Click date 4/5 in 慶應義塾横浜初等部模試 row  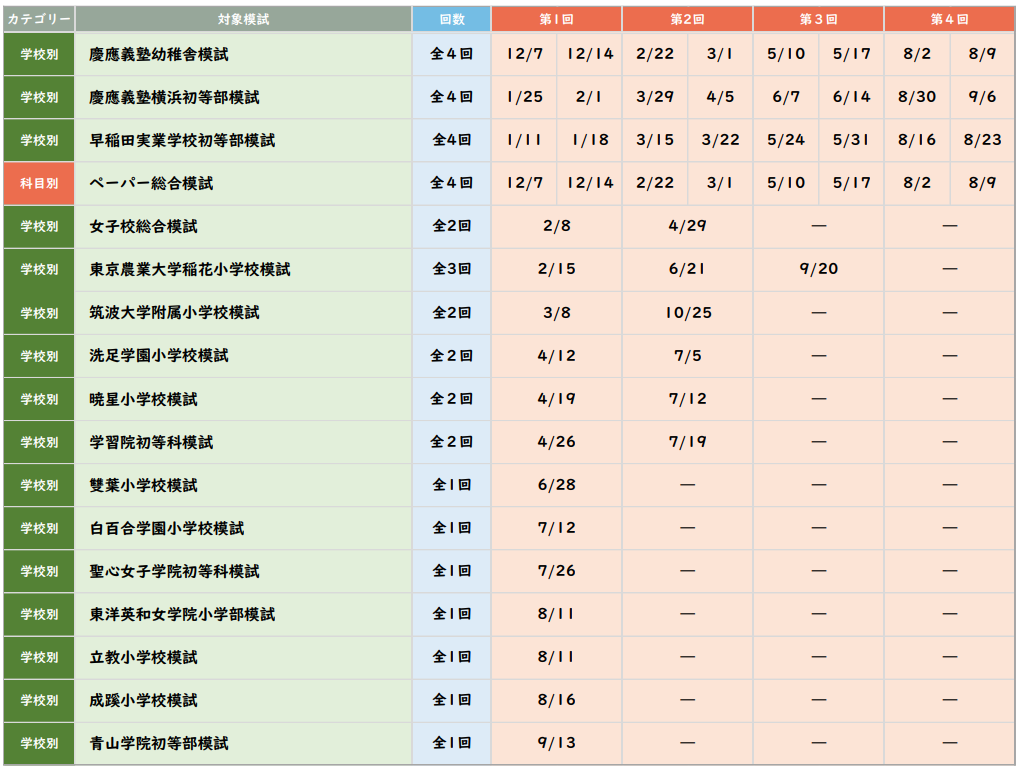coord(720,97)
